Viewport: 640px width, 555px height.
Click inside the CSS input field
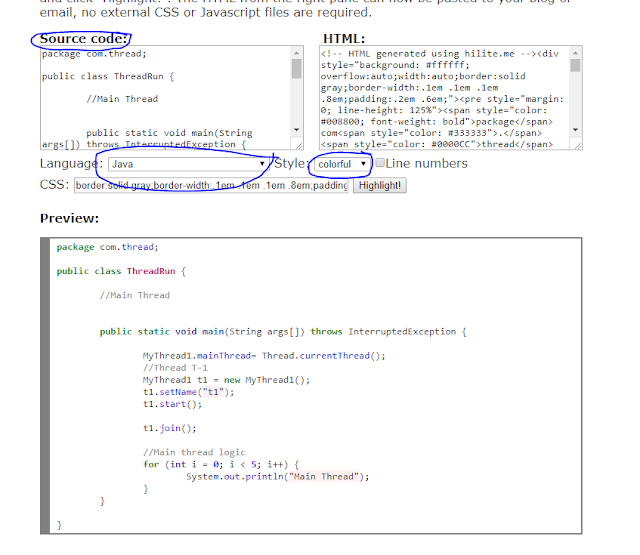[211, 186]
